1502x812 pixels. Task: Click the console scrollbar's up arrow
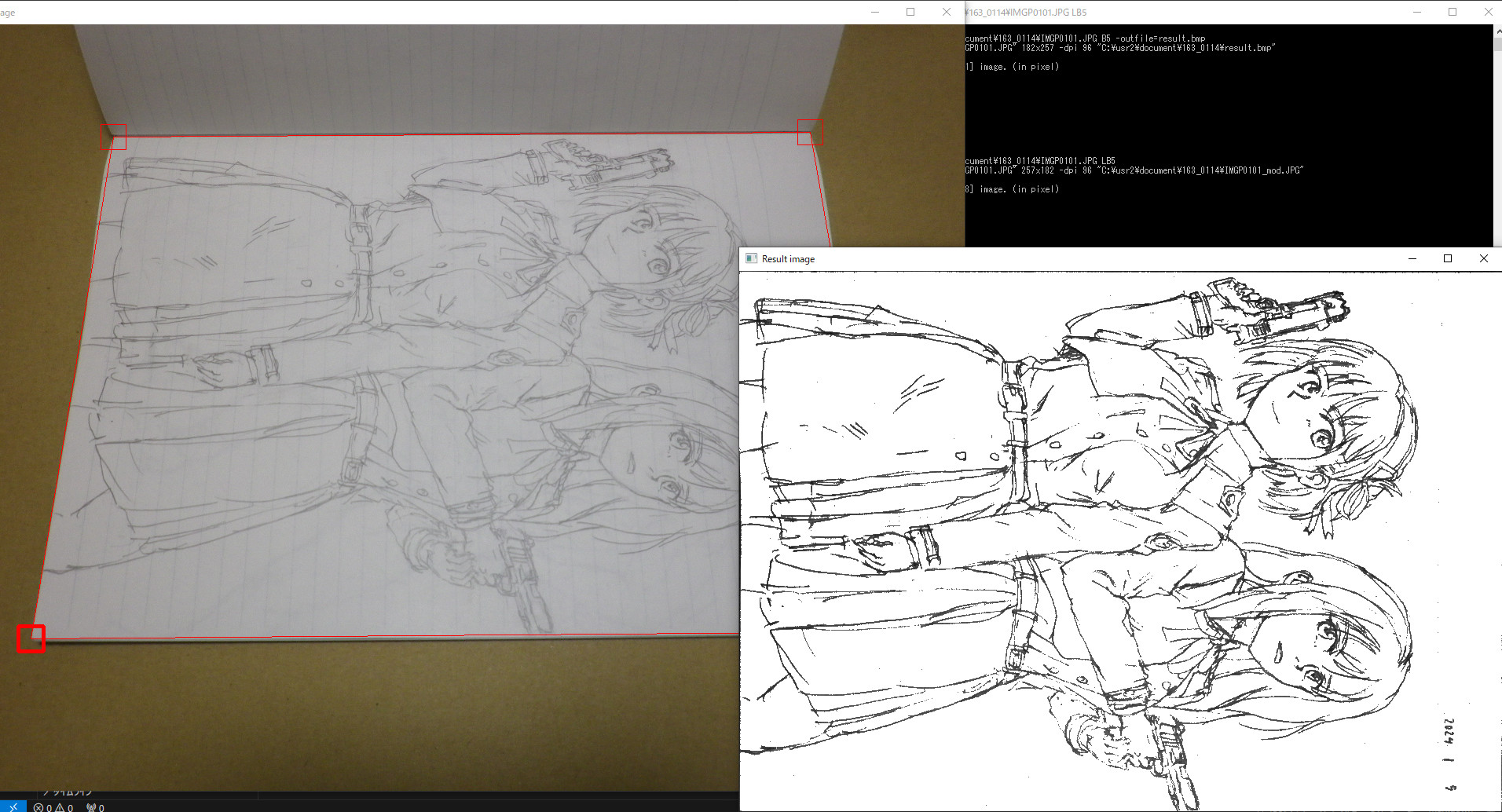pos(1497,31)
